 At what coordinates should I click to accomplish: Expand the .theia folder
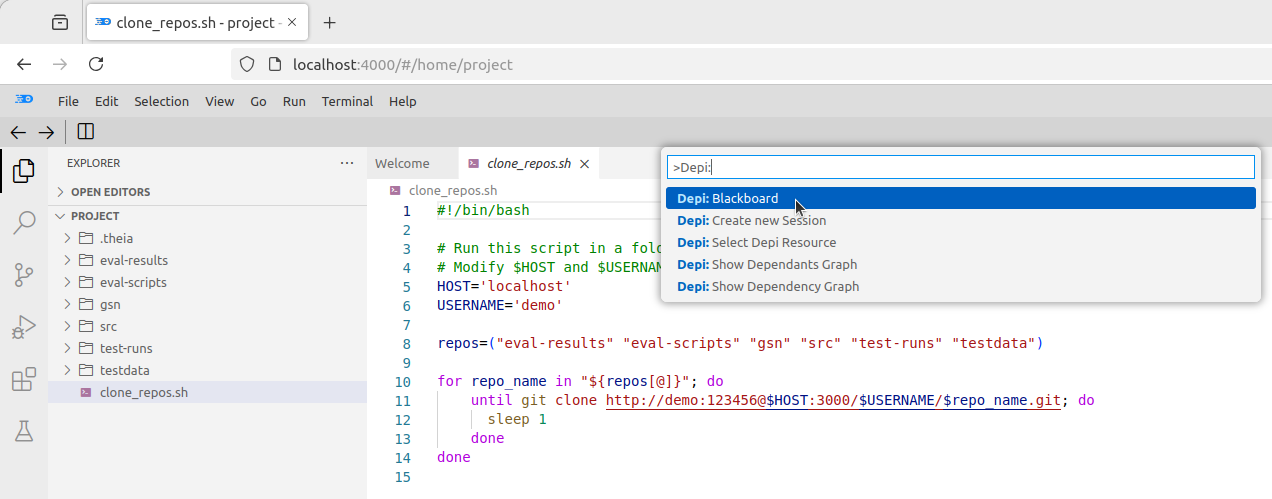point(67,238)
